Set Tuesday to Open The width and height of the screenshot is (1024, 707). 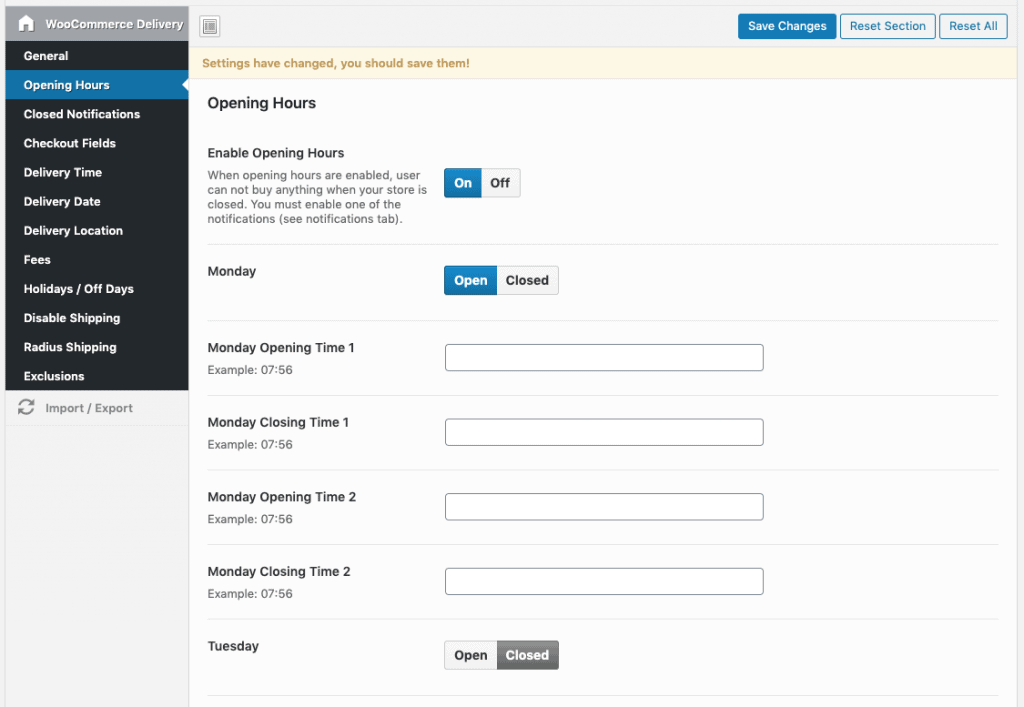pos(470,656)
